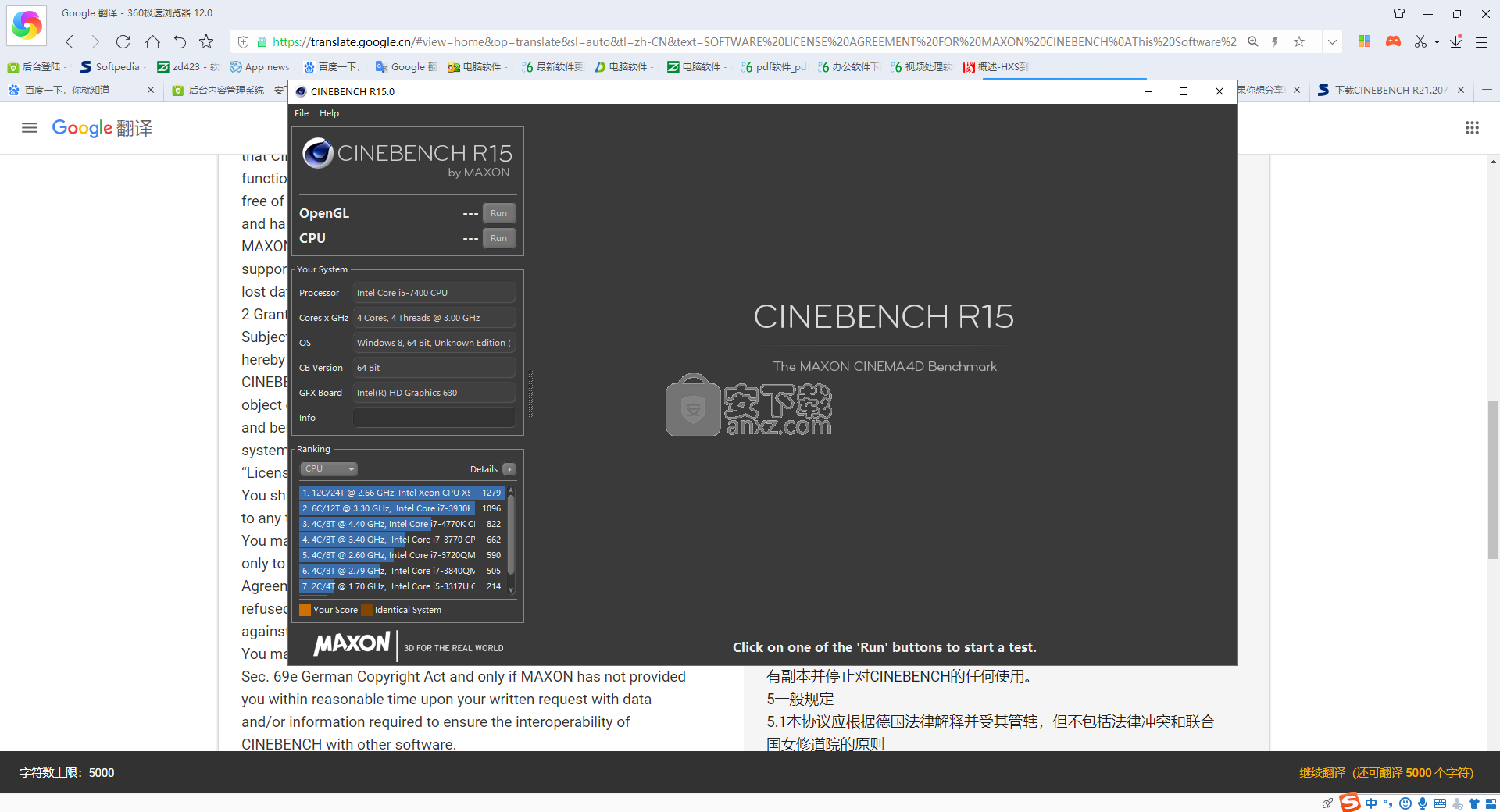Bookmark page with toolbar star icon
Image resolution: width=1500 pixels, height=812 pixels.
pos(206,41)
